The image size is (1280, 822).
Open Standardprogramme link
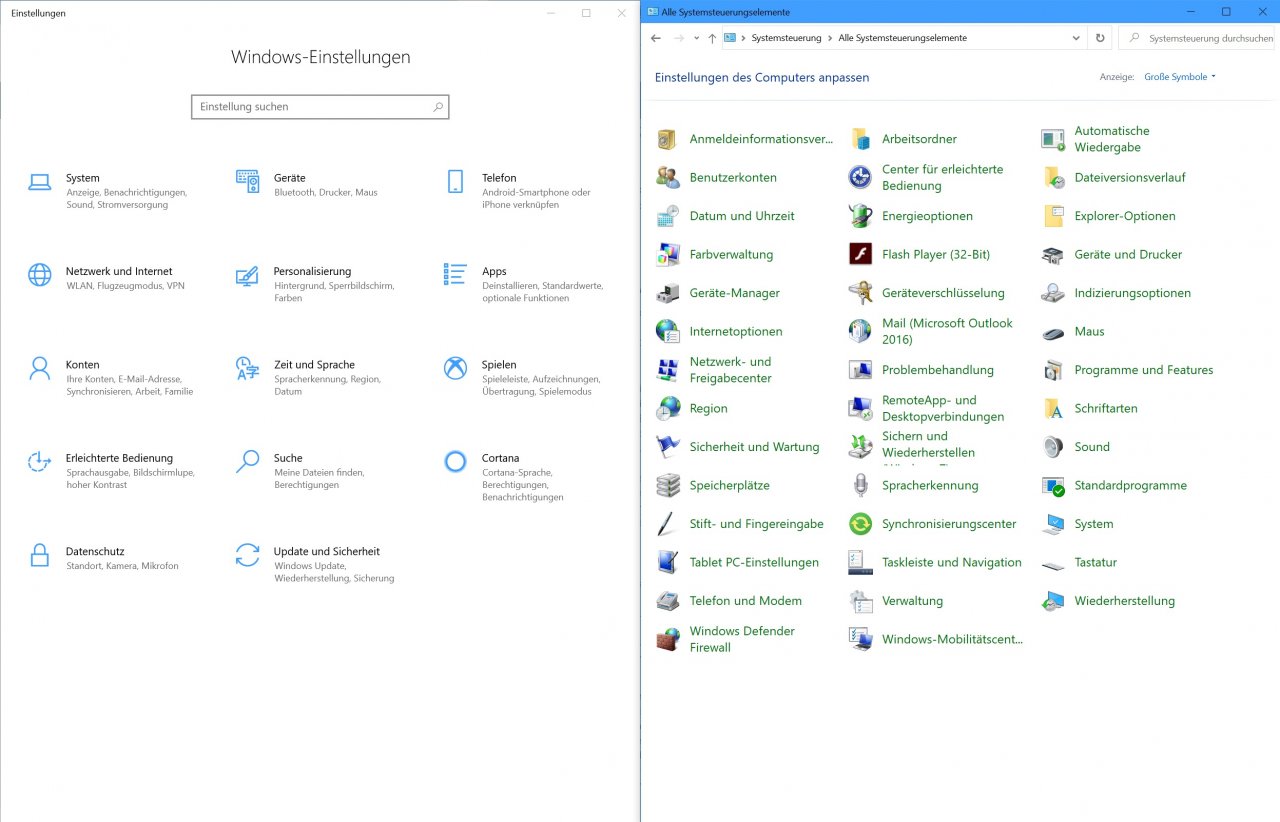tap(1130, 485)
